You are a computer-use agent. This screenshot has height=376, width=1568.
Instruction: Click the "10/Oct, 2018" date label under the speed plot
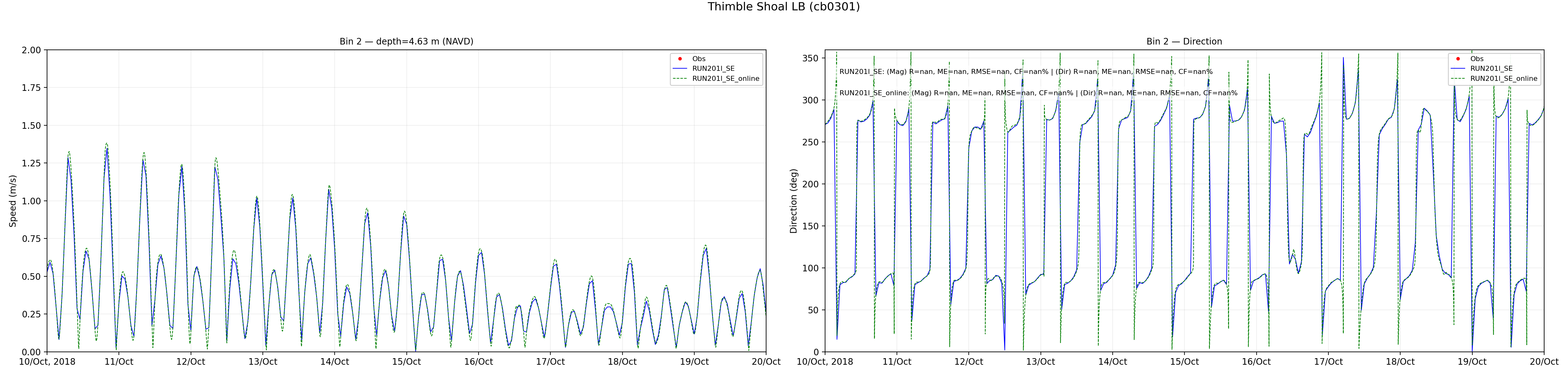tap(47, 362)
